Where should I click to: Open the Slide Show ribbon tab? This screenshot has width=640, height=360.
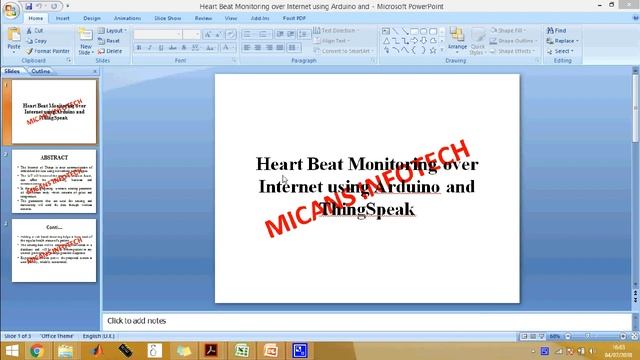(168, 18)
